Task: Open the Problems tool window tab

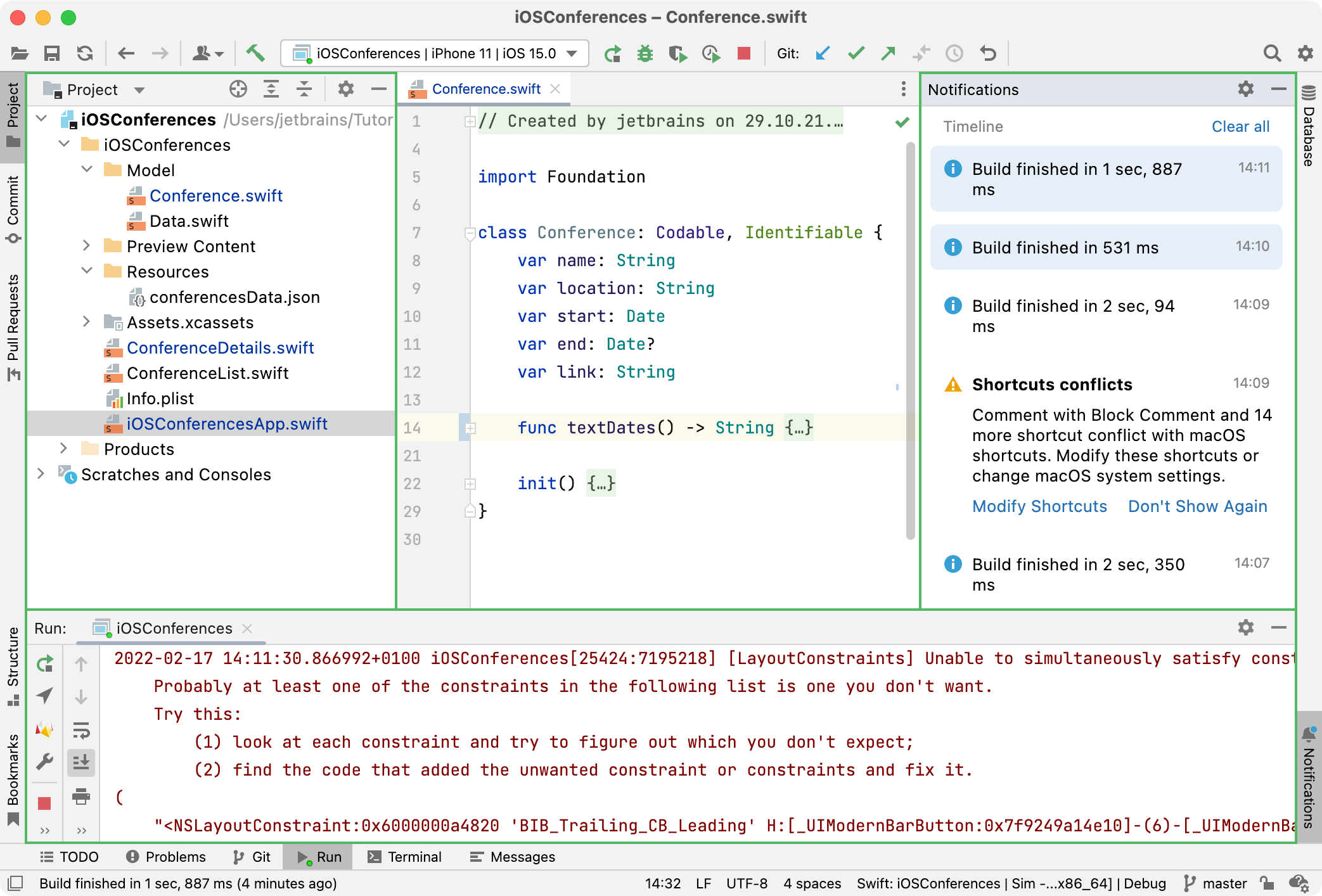Action: pos(166,857)
